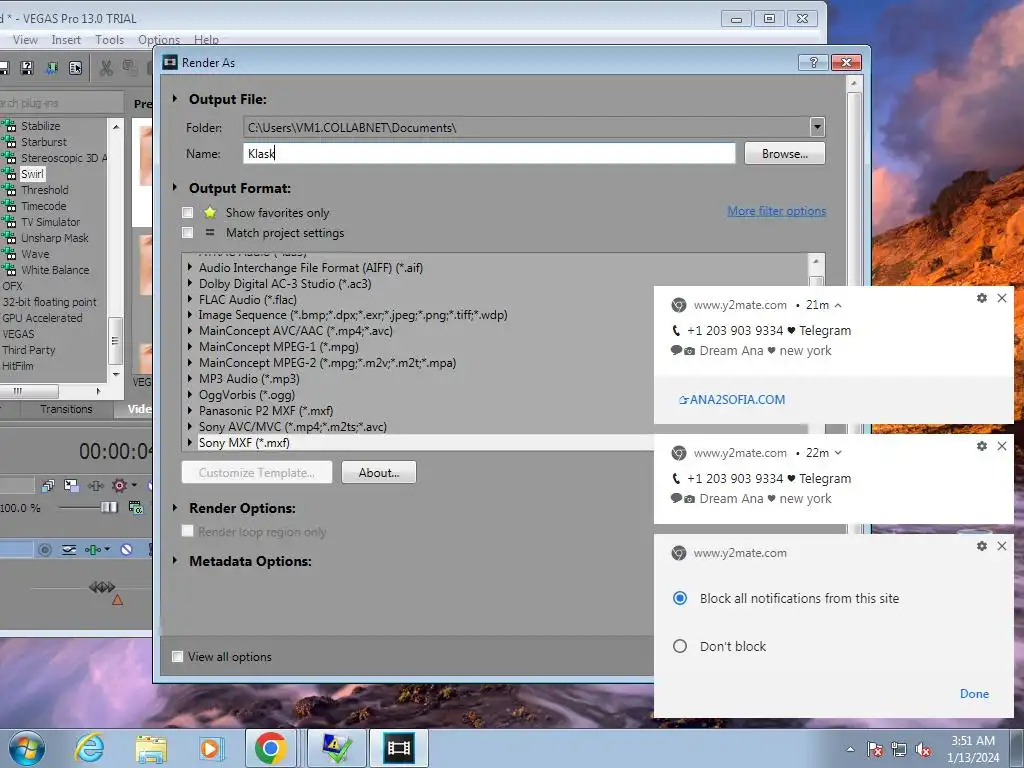Expand the MP3 Audio format templates

click(190, 378)
